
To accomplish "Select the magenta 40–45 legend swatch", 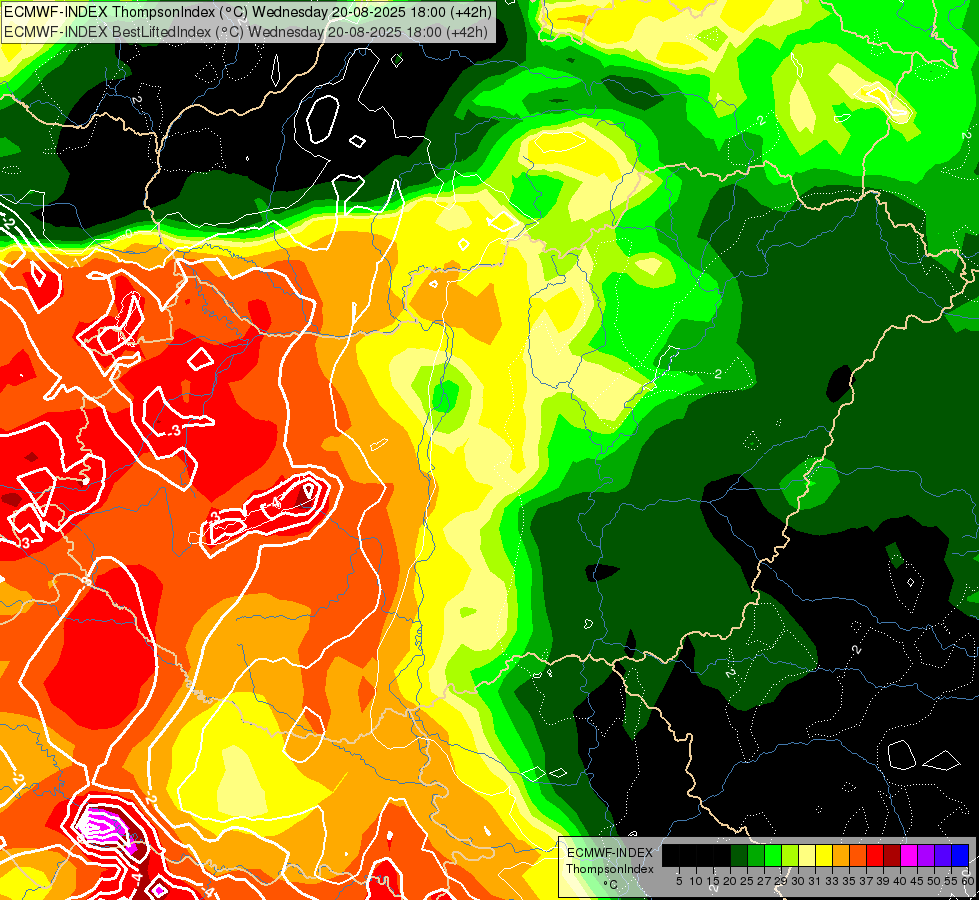I will click(x=909, y=855).
